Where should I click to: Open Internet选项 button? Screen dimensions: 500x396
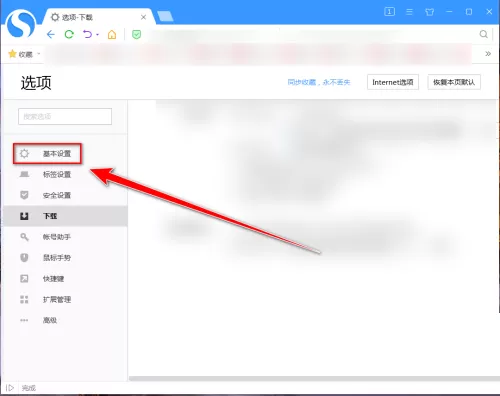pyautogui.click(x=393, y=82)
